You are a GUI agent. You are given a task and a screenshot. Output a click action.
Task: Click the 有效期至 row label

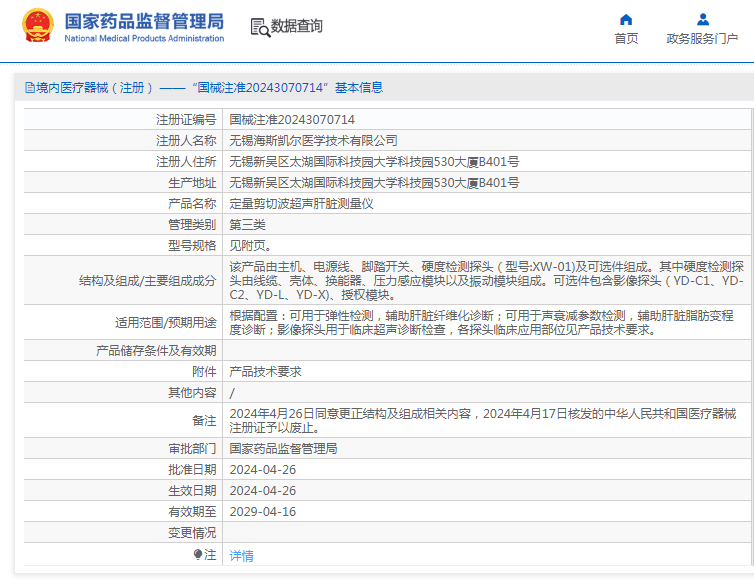[x=192, y=512]
